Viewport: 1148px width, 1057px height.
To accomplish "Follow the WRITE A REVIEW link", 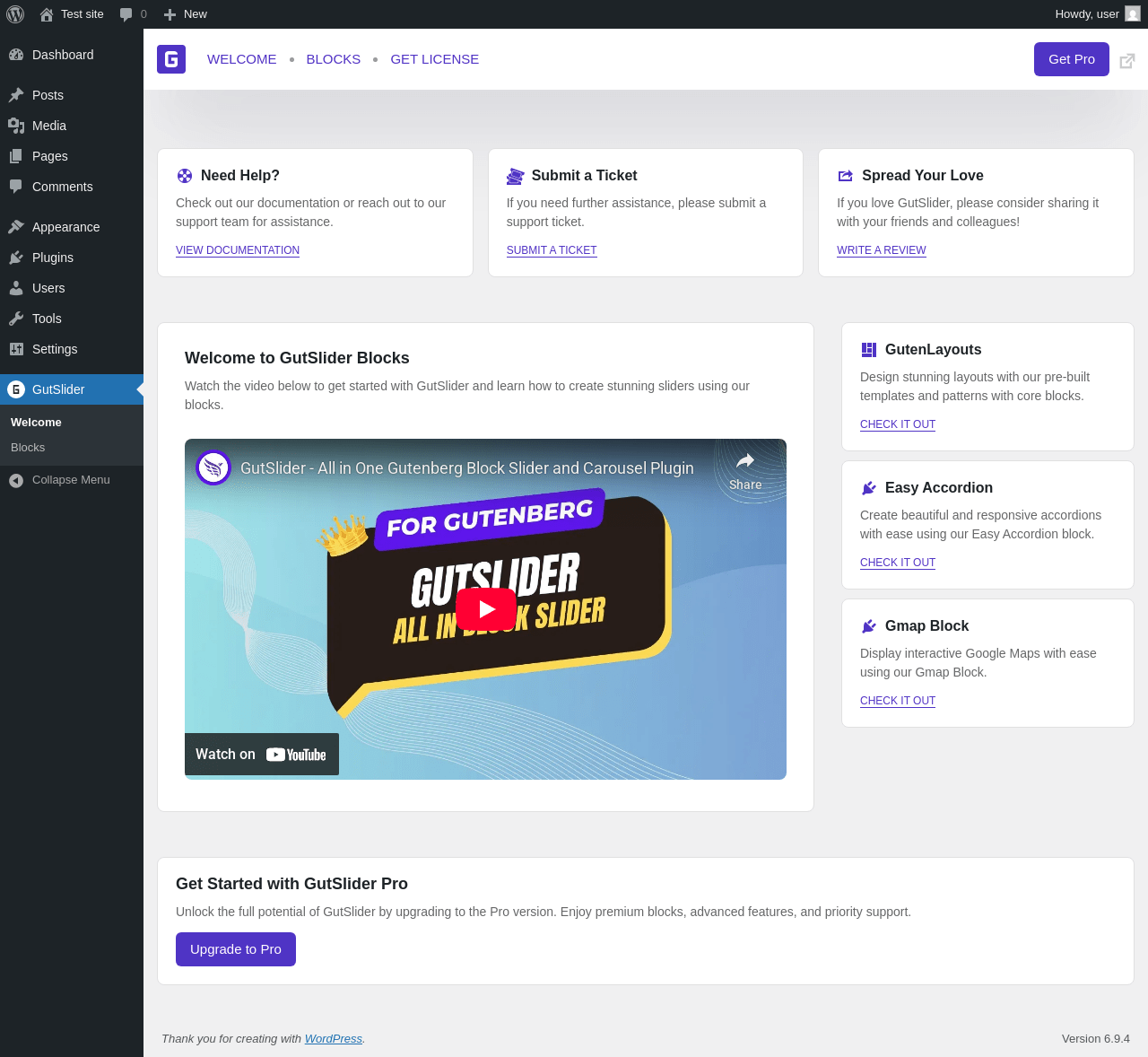I will (x=882, y=250).
